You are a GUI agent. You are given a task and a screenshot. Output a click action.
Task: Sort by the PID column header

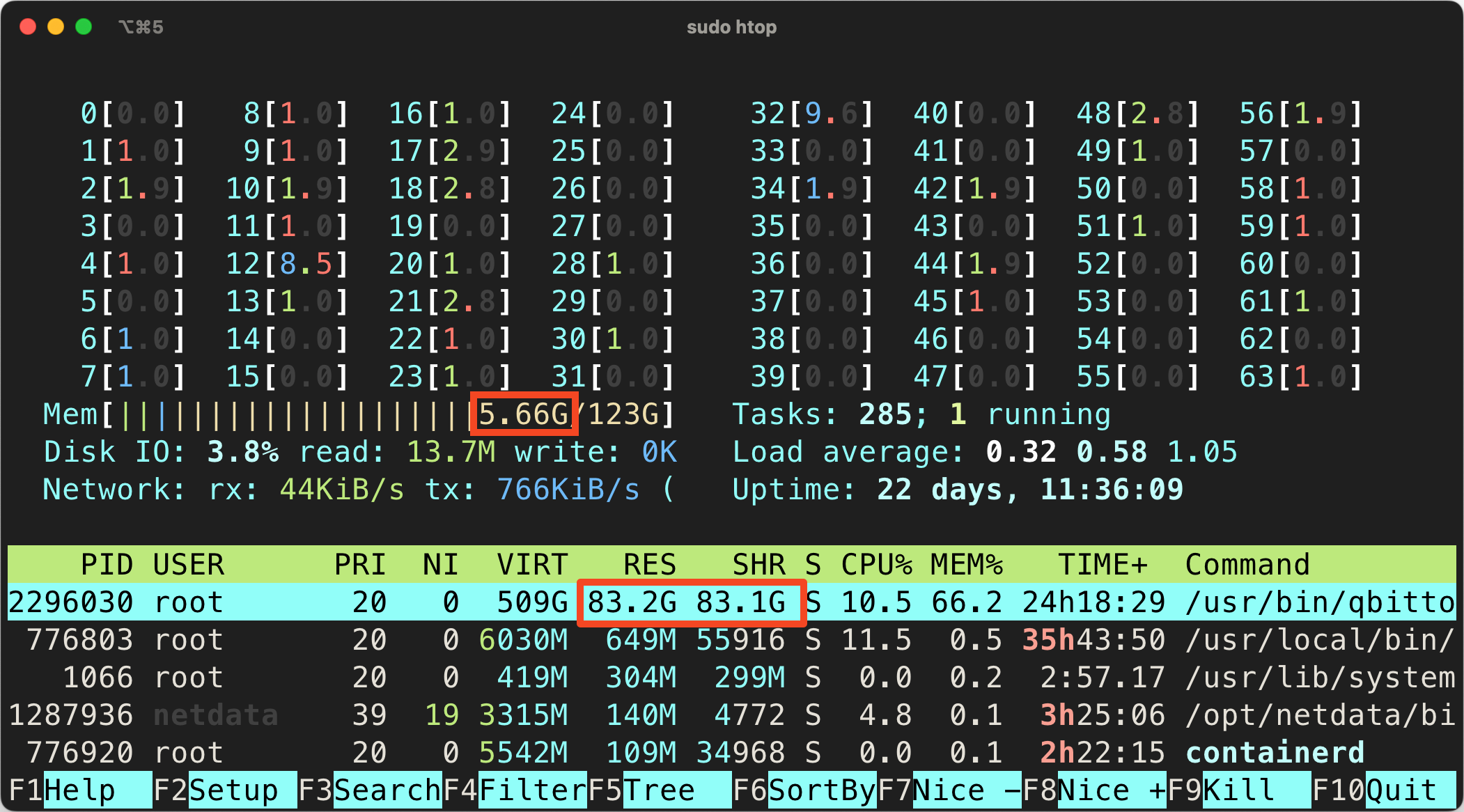click(107, 565)
